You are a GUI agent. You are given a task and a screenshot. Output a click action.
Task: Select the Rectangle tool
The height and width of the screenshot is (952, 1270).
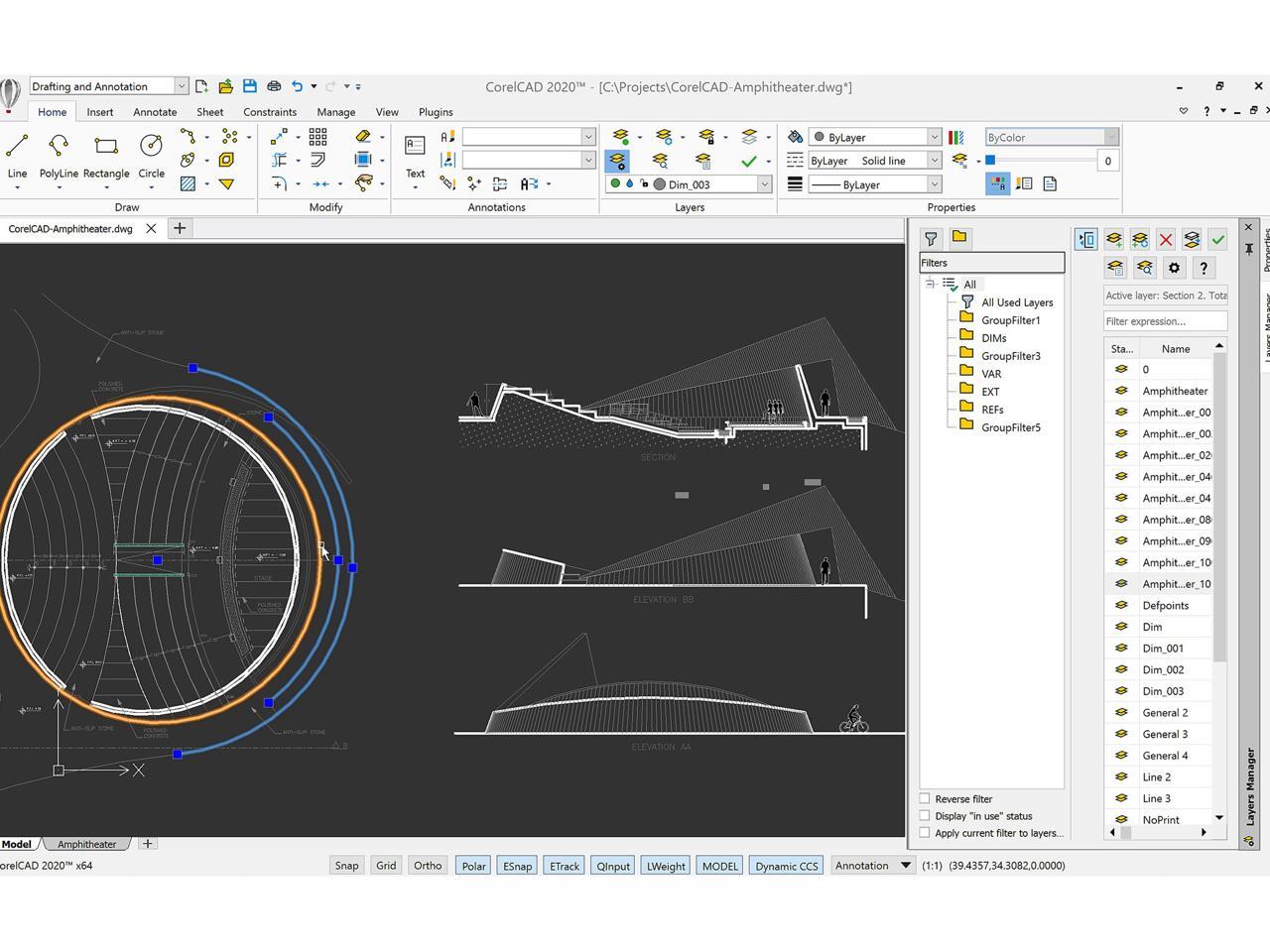click(x=106, y=156)
